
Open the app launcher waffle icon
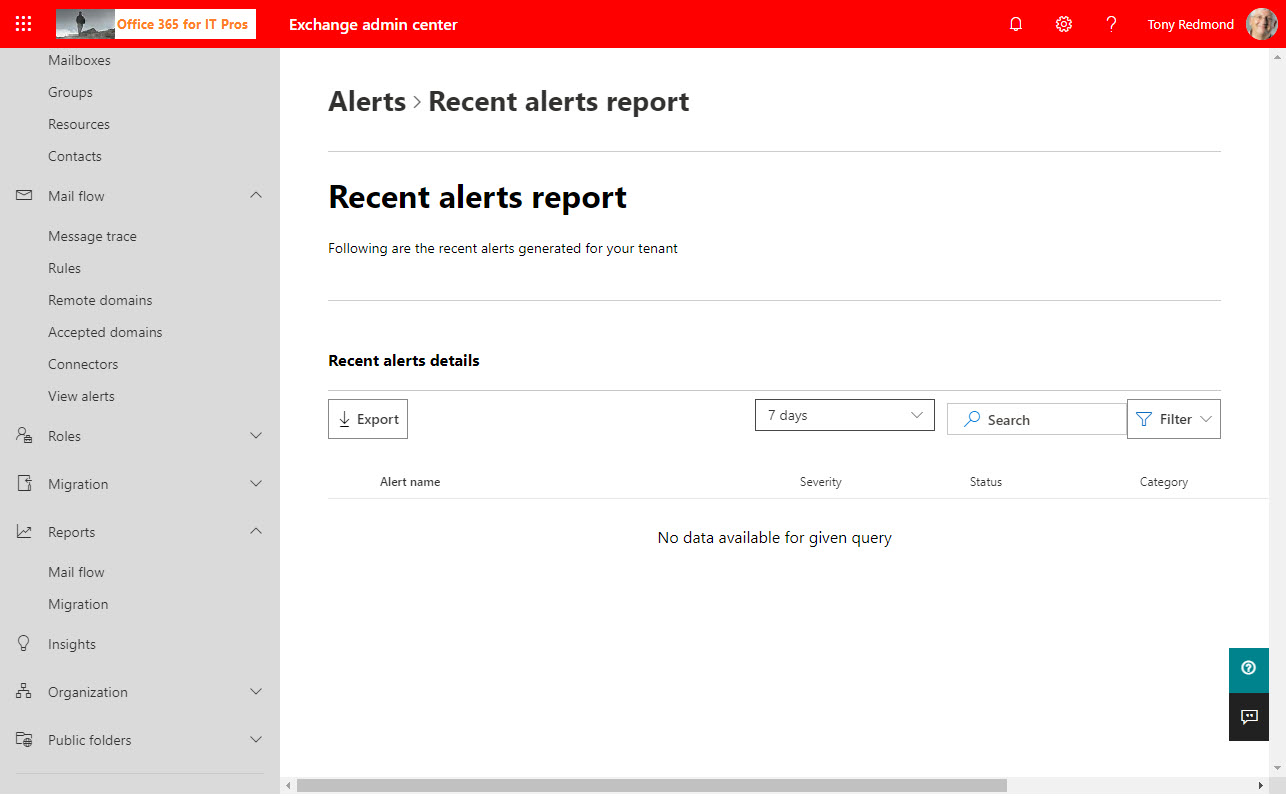point(24,24)
